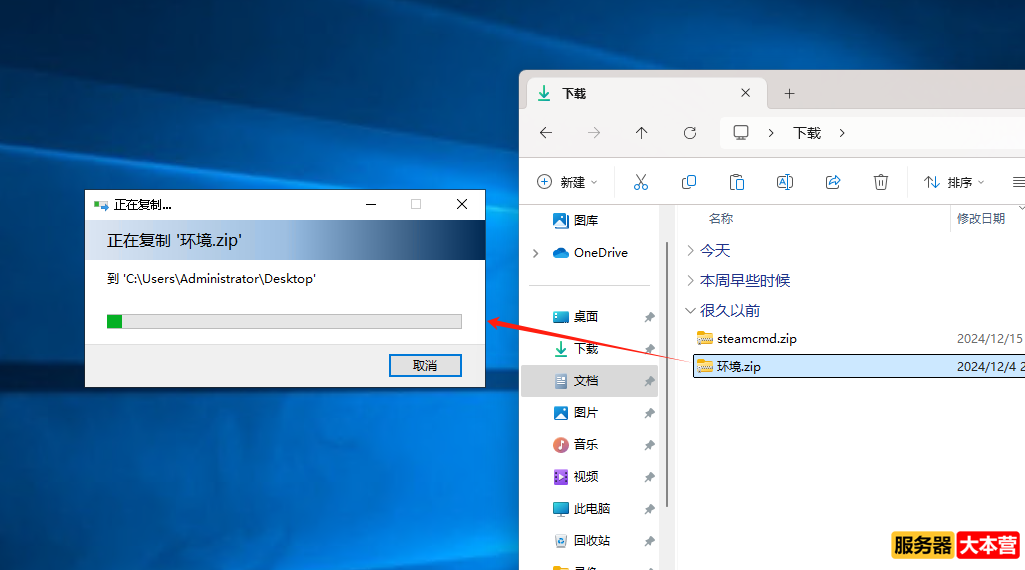
Task: Select the 环境.zip file
Action: point(859,366)
